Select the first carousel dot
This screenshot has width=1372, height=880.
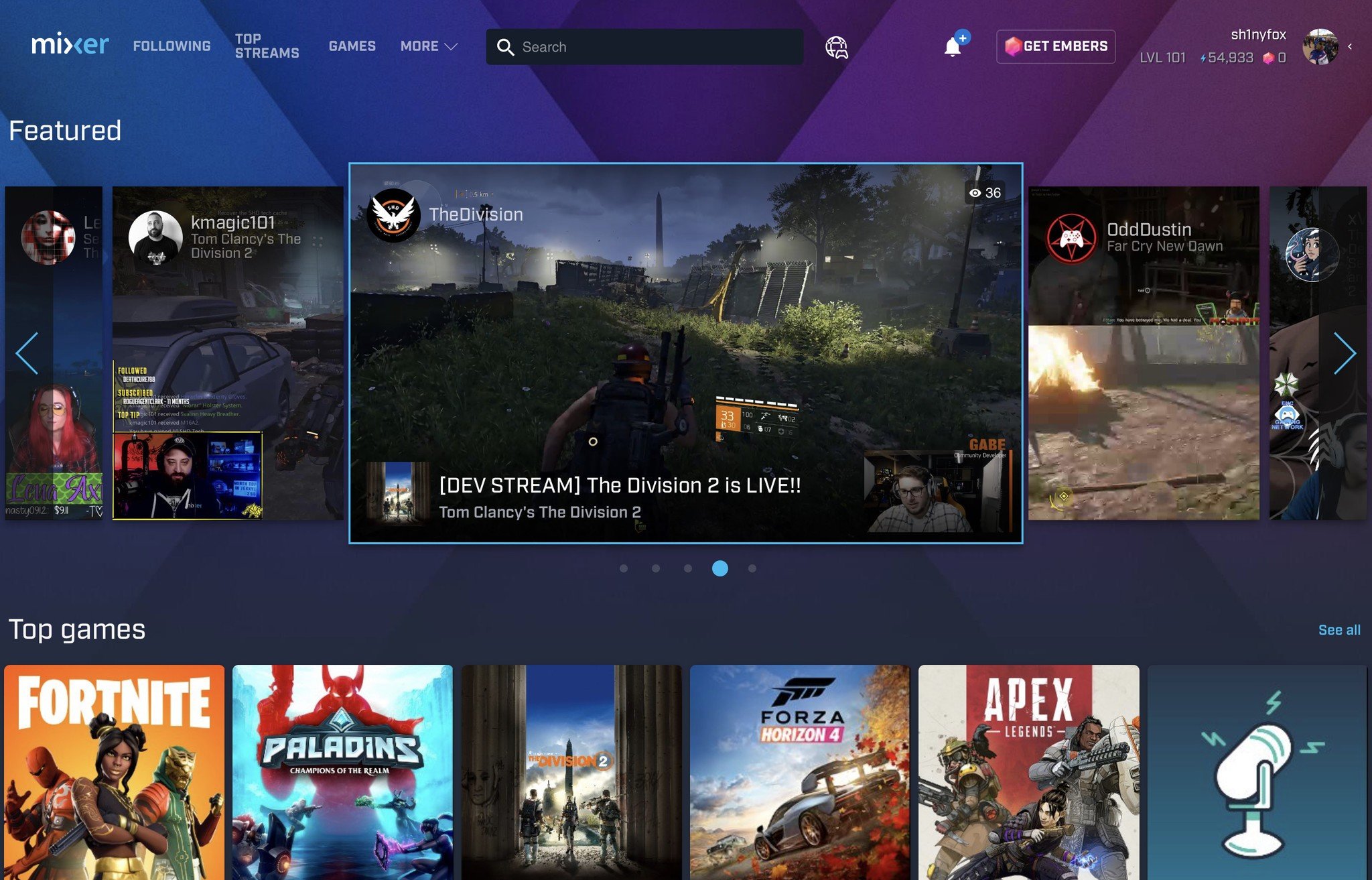pyautogui.click(x=624, y=568)
